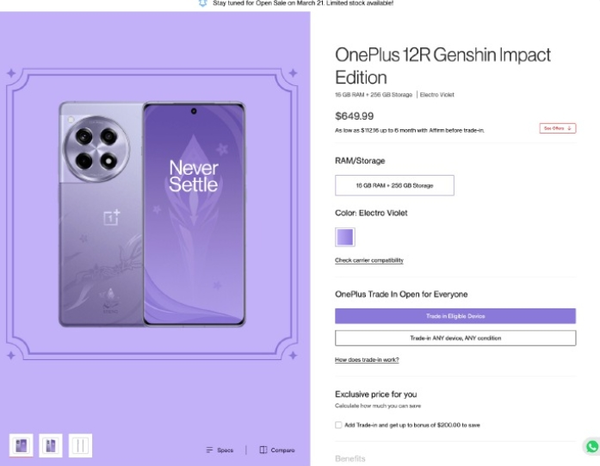Open the Compare section
This screenshot has width=600, height=466.
(x=277, y=450)
